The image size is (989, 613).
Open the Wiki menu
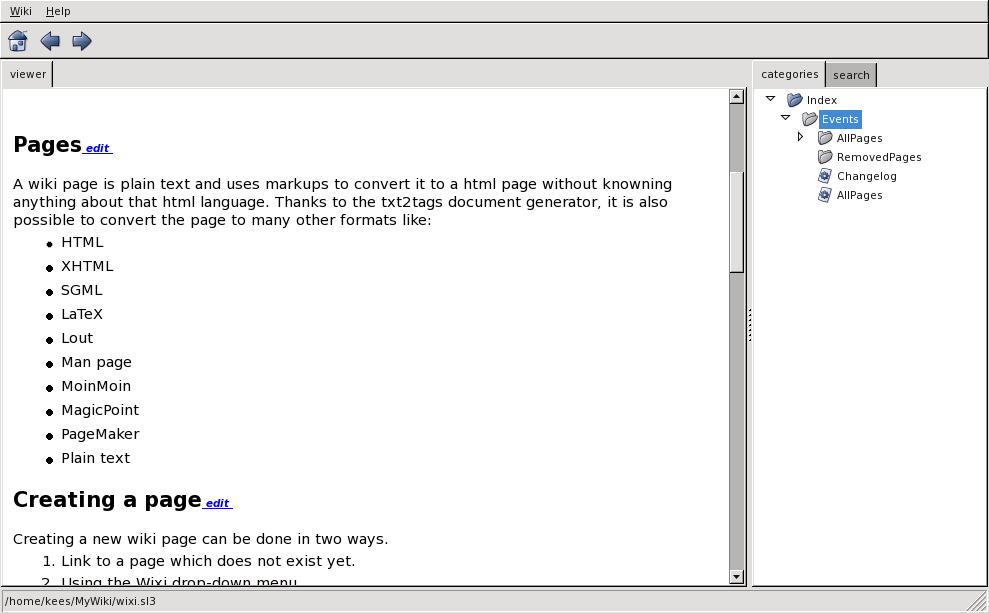click(x=21, y=11)
